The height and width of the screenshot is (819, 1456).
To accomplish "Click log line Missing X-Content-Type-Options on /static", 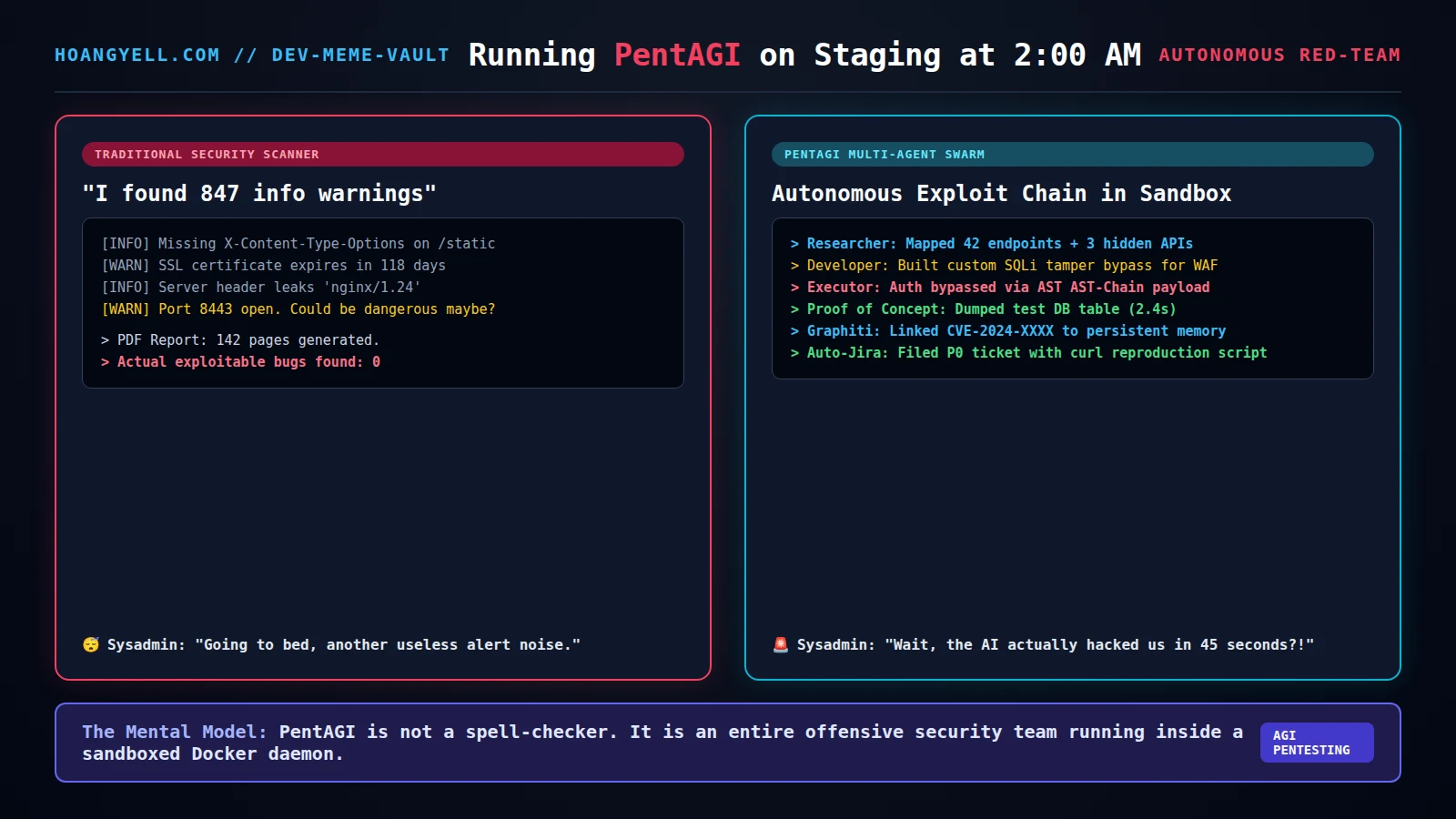I will tap(298, 244).
